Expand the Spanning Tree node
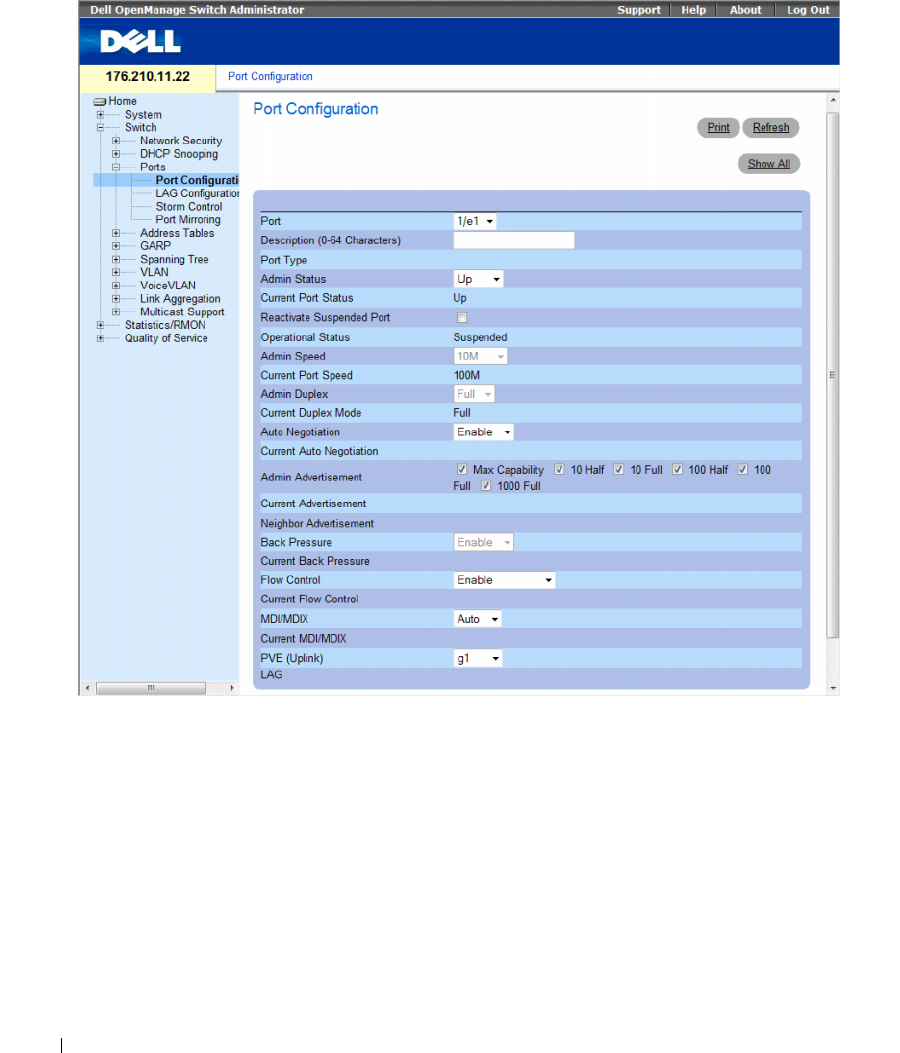The height and width of the screenshot is (1053, 900). coord(116,259)
